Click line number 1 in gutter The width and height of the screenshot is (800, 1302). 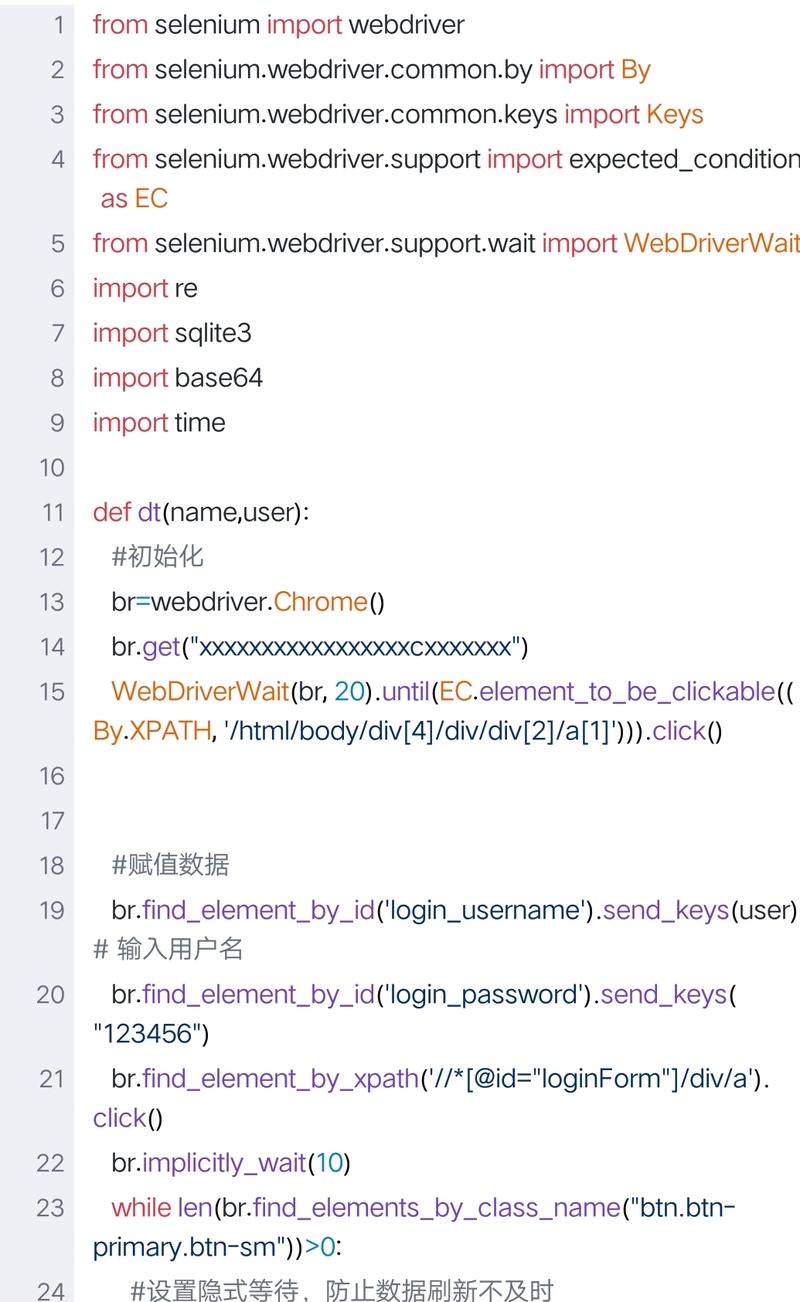tap(58, 24)
